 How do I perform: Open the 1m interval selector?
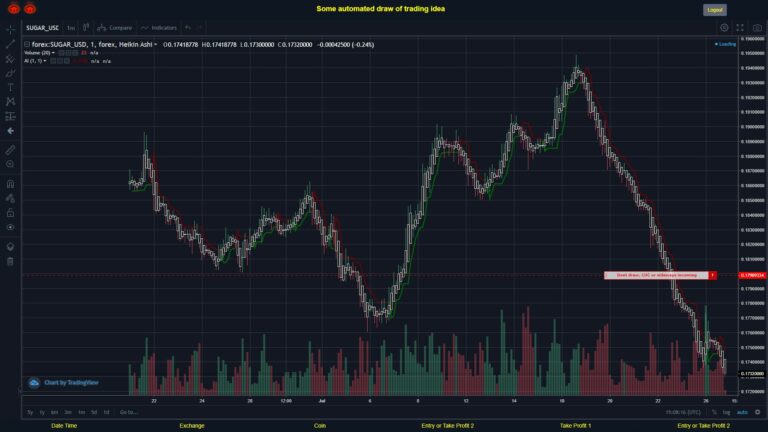coord(71,28)
